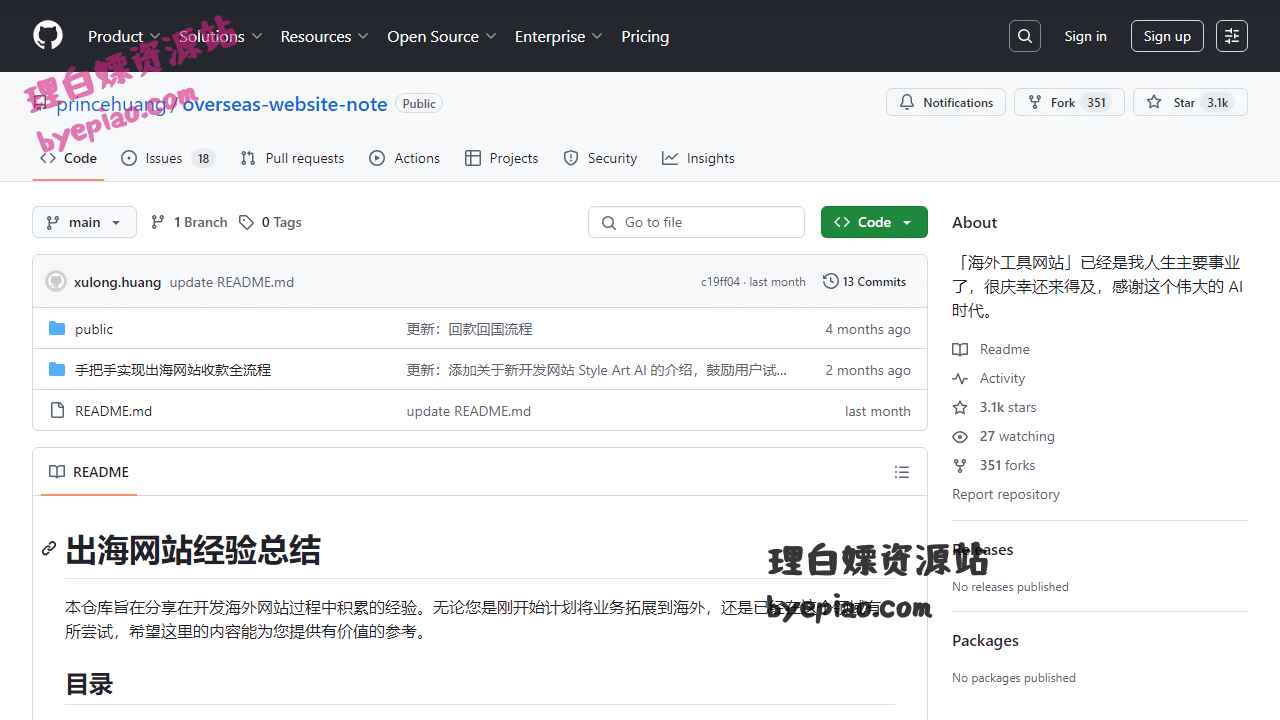Expand the Open Source menu
Screen dimensions: 1280x720
[x=442, y=36]
